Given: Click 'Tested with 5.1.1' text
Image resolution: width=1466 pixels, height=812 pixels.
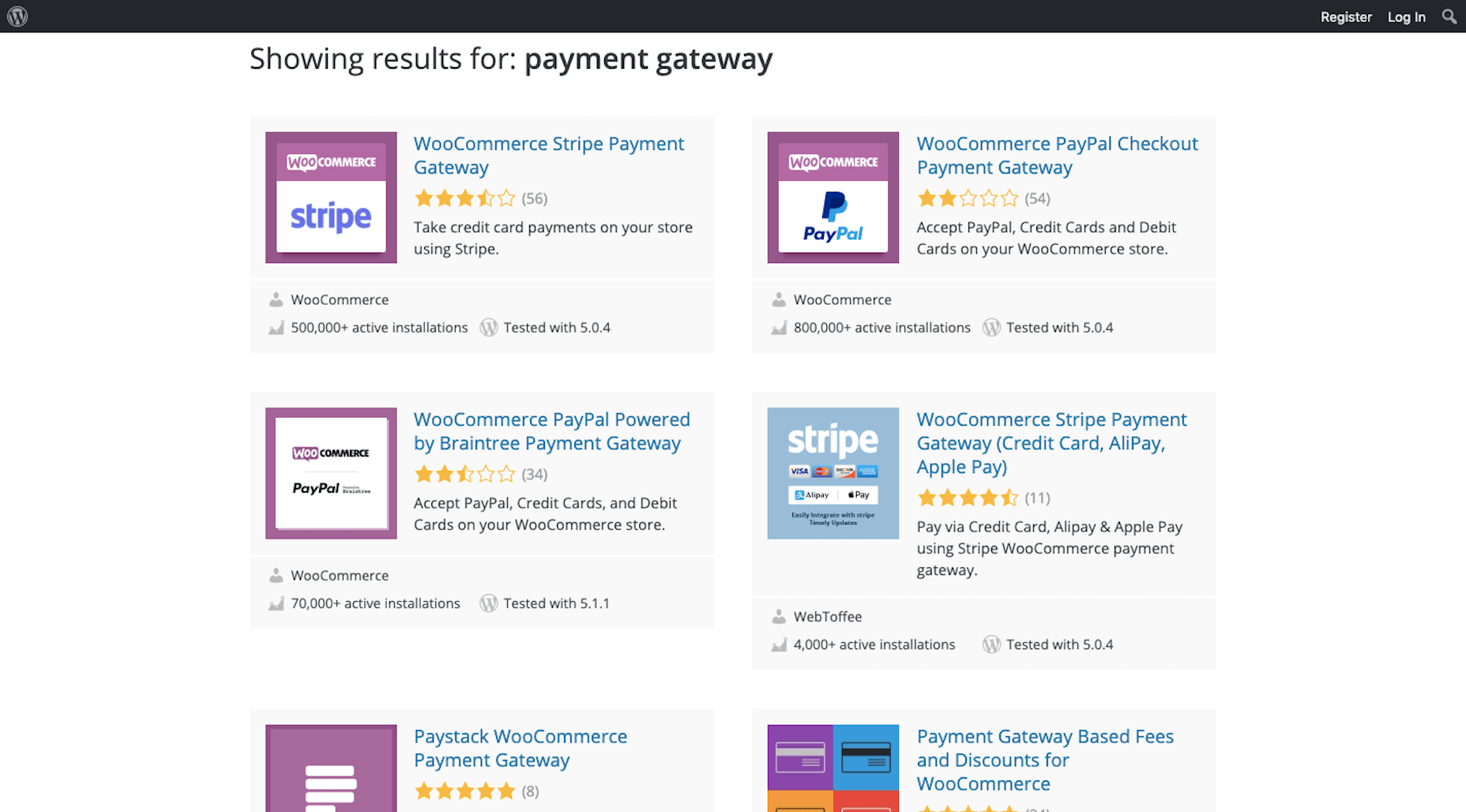Looking at the screenshot, I should 556,603.
